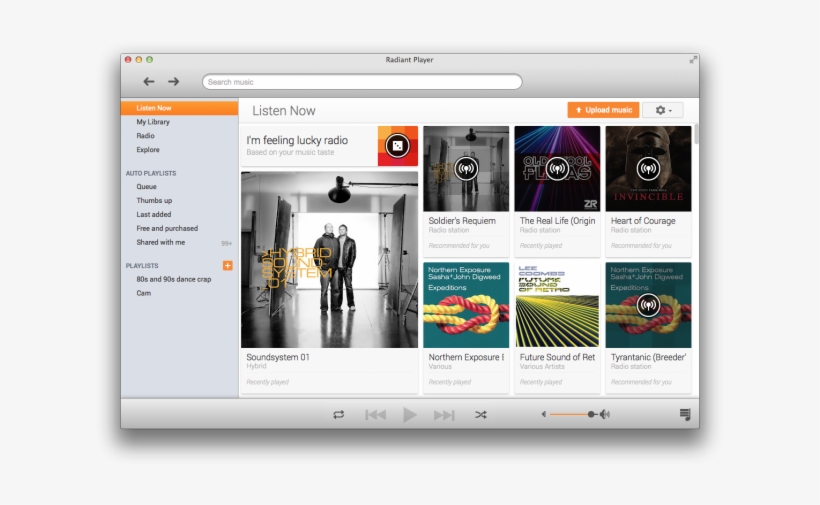This screenshot has height=505, width=820.
Task: Enter fullscreen with the corner arrows
Action: [x=693, y=60]
